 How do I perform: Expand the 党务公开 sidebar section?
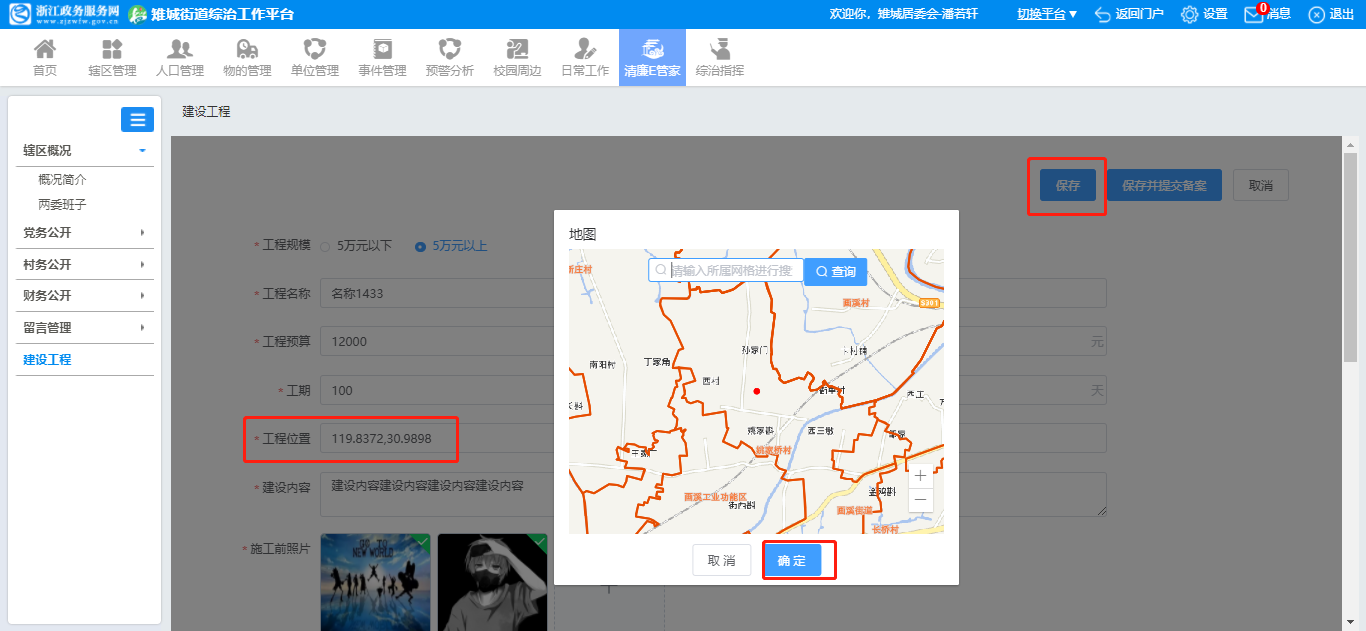tap(85, 233)
